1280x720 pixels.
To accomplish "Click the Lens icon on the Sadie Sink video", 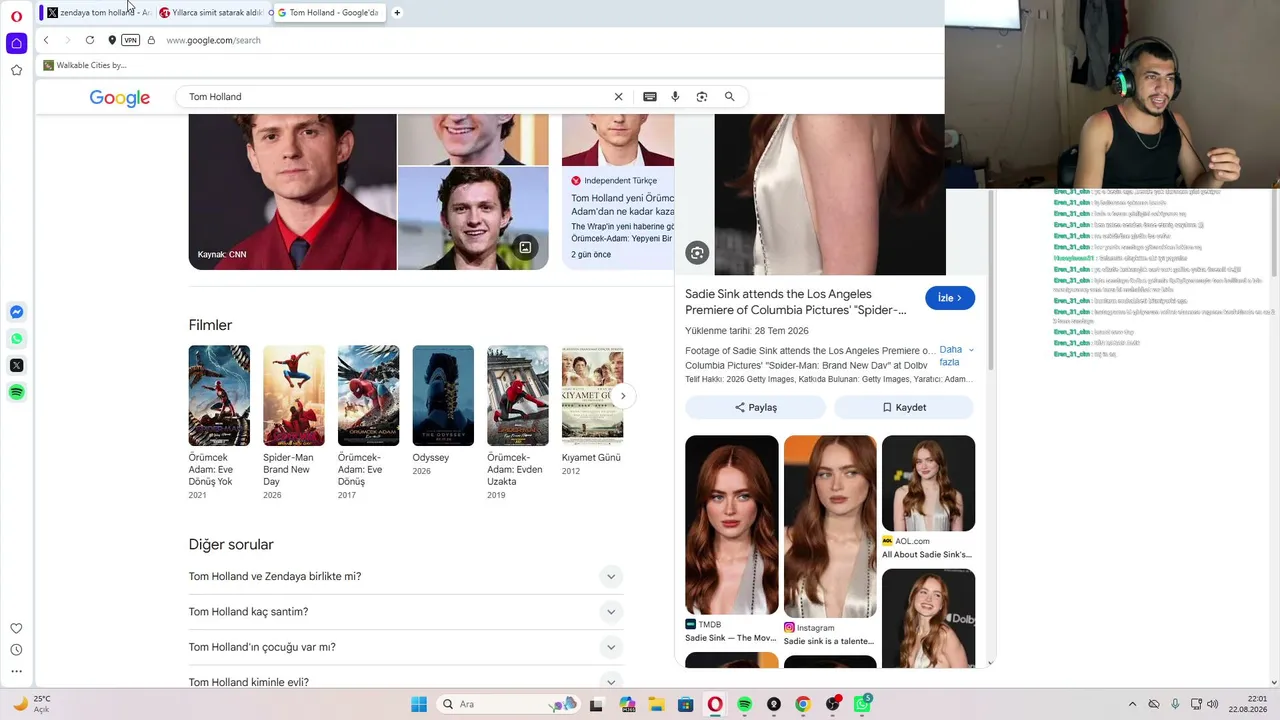I will [697, 253].
